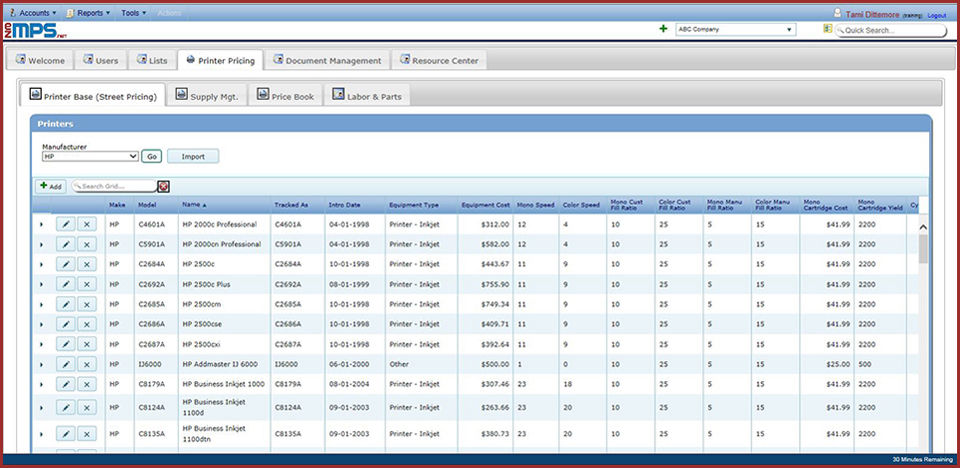Edit the HP 2000c Professional row

click(66, 224)
